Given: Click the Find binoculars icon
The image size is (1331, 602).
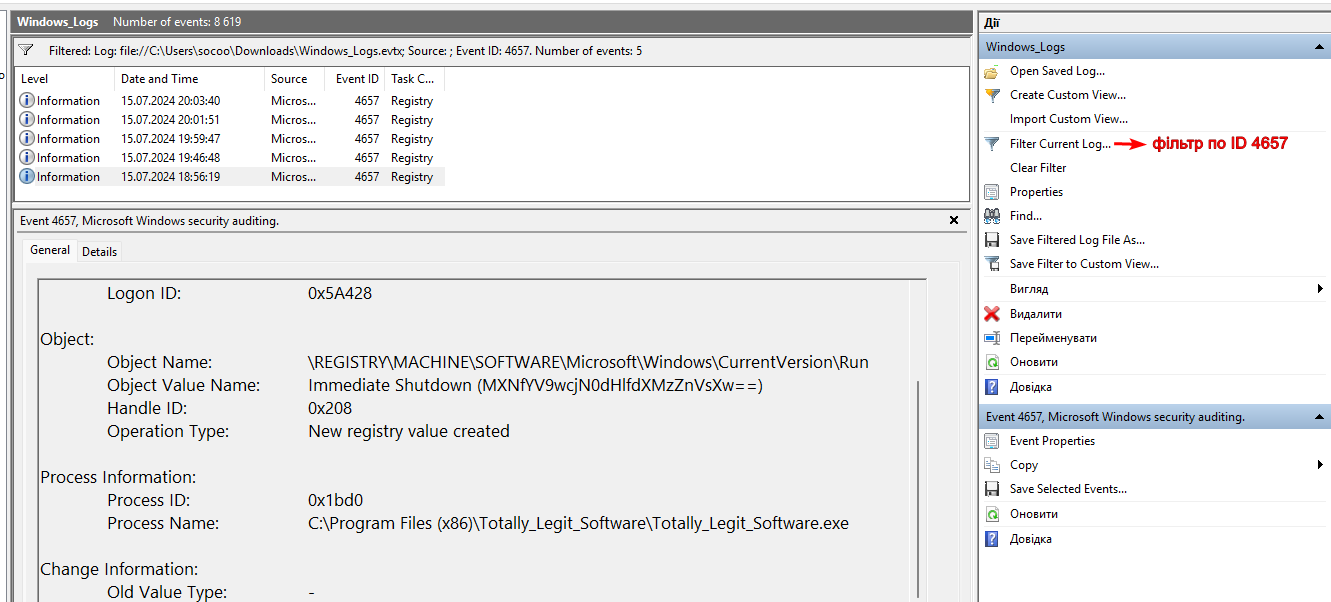Looking at the screenshot, I should click(991, 216).
